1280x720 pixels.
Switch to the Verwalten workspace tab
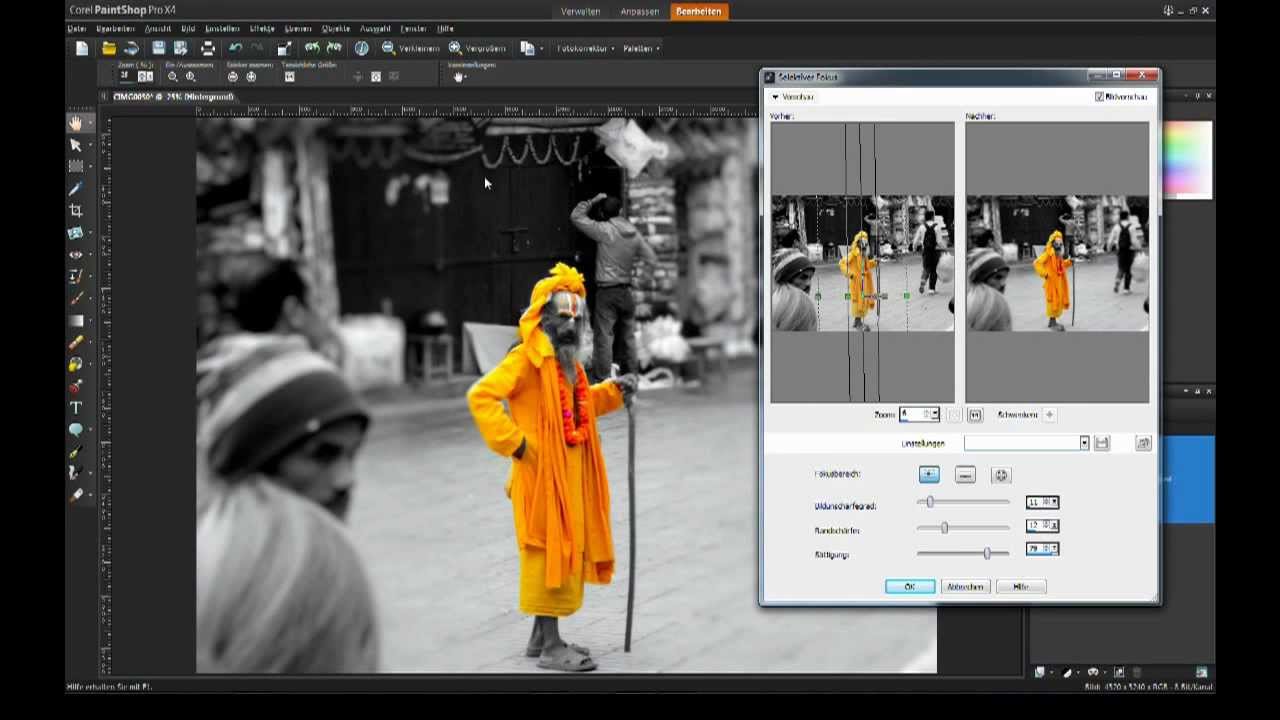click(x=581, y=11)
